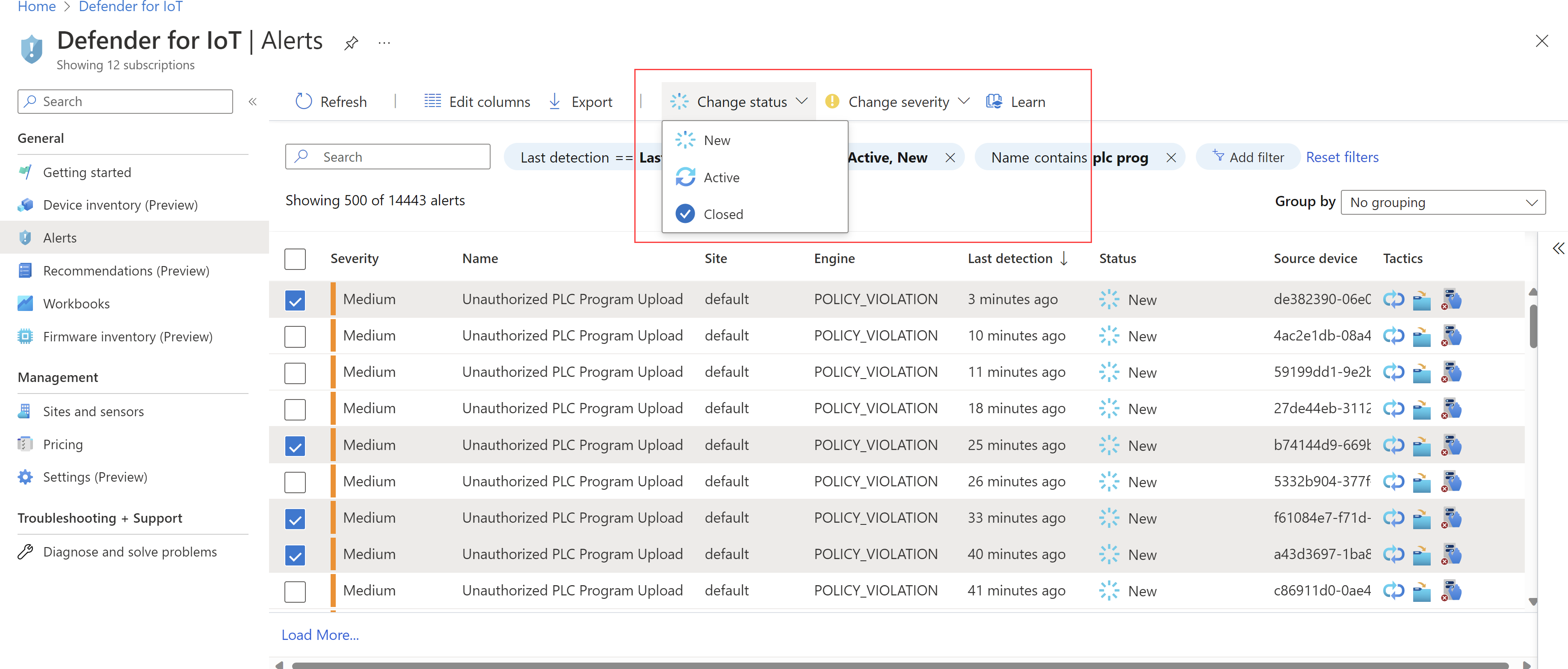The height and width of the screenshot is (669, 1568).
Task: Click the Export download icon
Action: [554, 102]
